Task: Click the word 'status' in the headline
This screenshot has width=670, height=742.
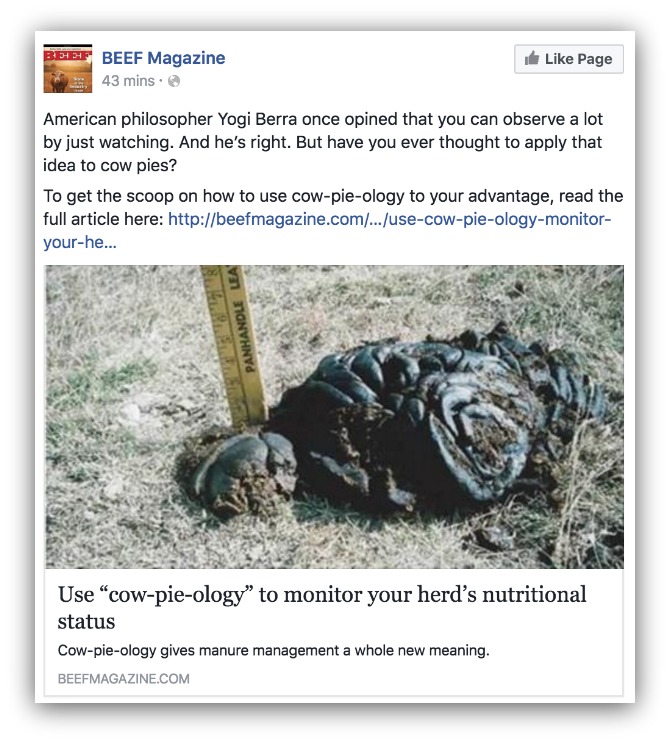Action: (x=86, y=621)
